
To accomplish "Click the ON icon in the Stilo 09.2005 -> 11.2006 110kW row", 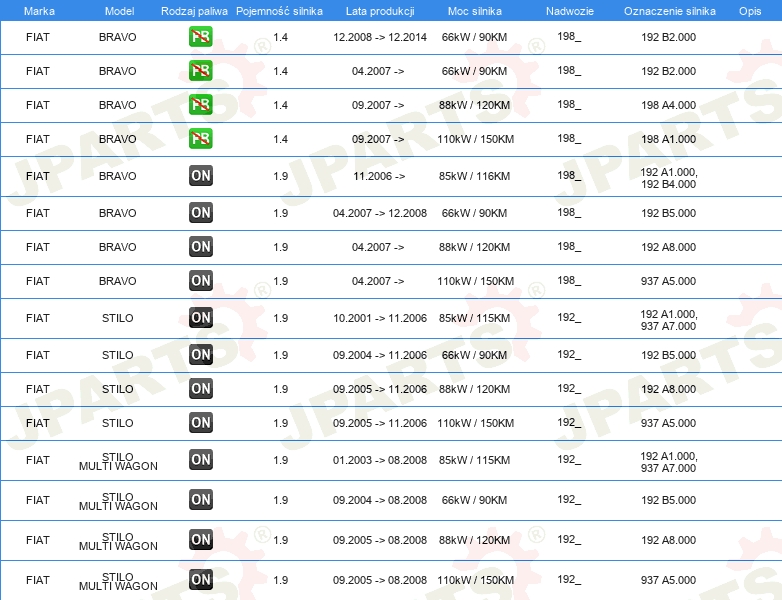I will coord(200,422).
